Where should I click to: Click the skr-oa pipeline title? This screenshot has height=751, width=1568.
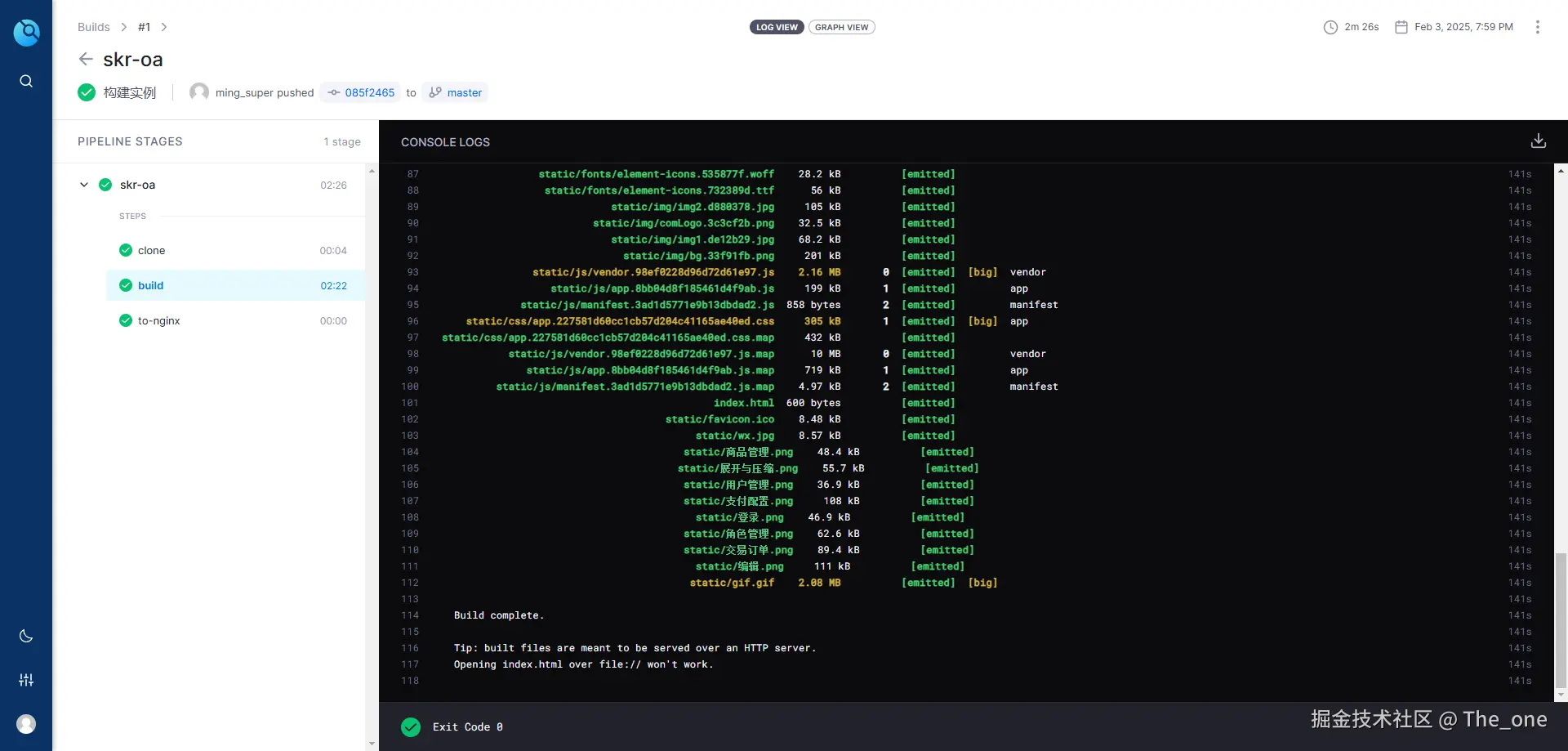[x=133, y=60]
